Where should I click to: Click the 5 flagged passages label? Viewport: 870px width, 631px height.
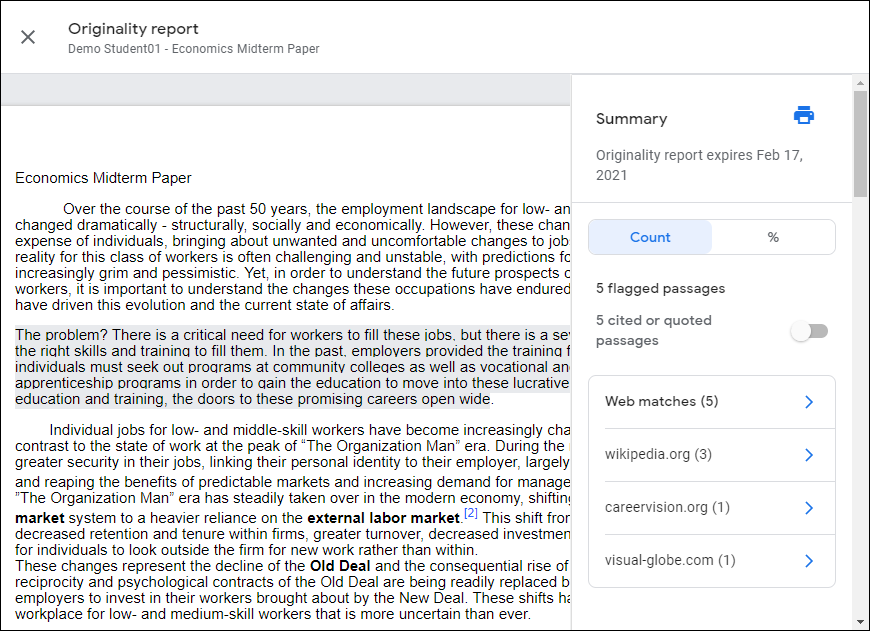tap(660, 288)
